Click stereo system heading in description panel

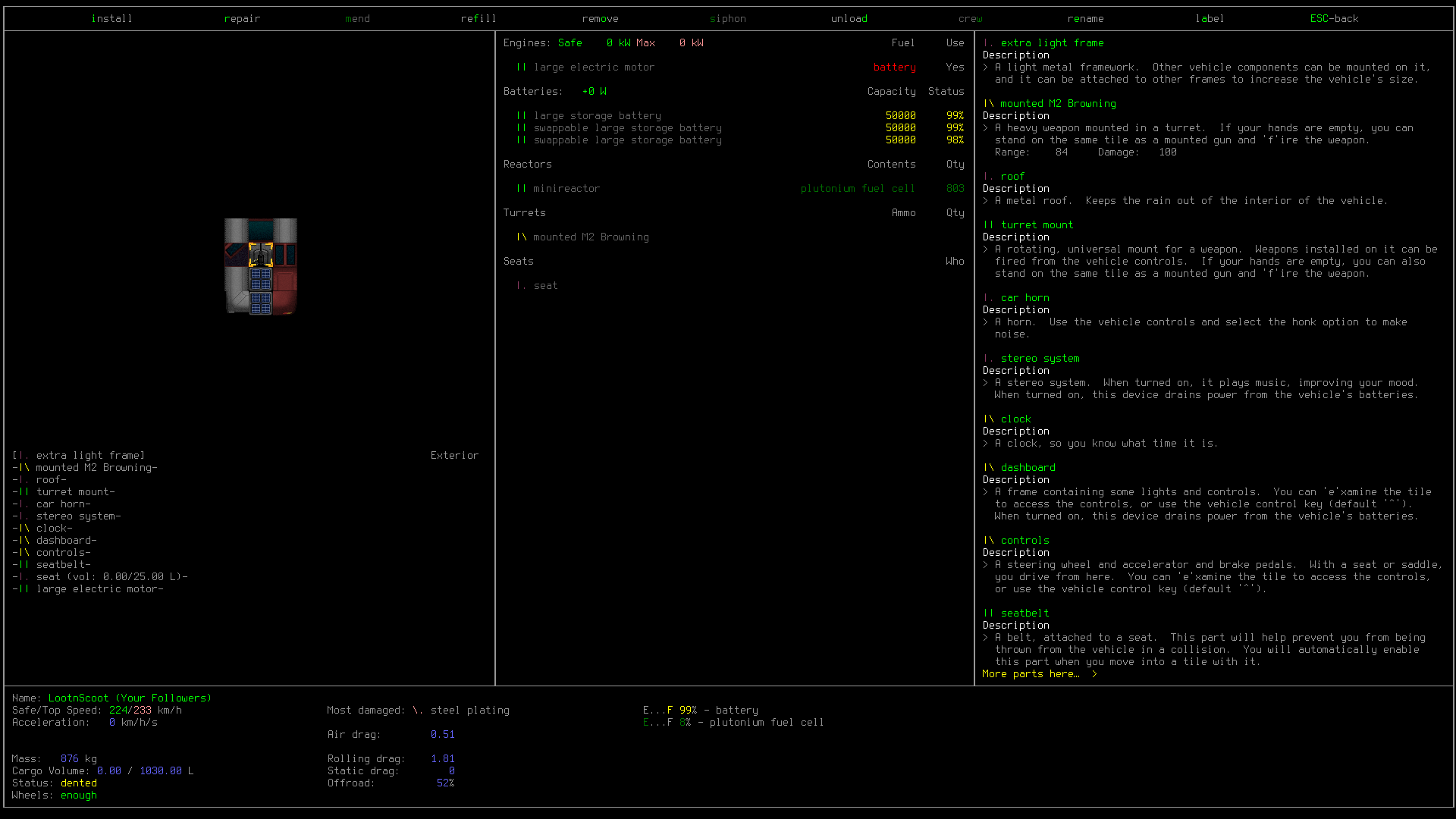(x=1040, y=359)
